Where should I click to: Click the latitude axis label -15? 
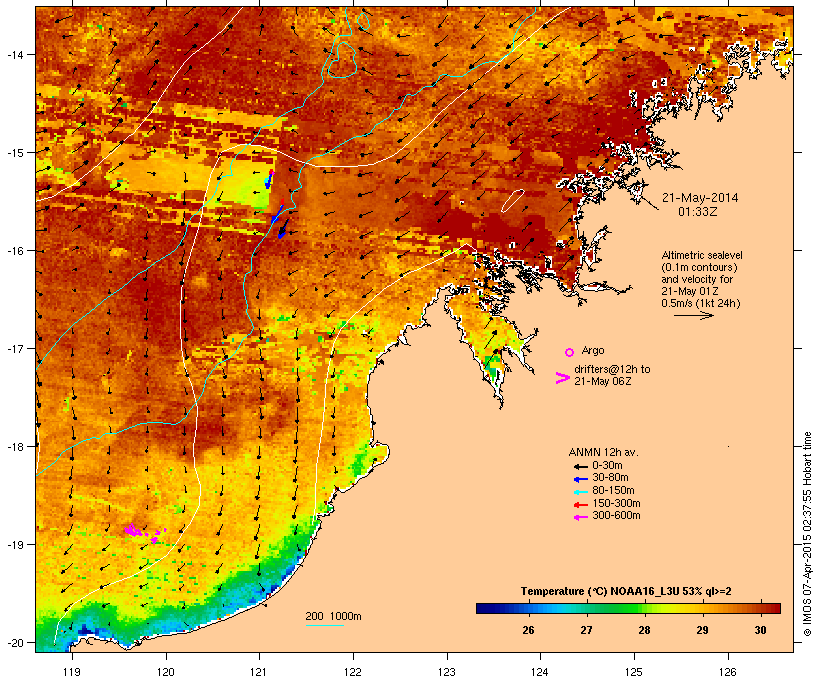click(15, 153)
